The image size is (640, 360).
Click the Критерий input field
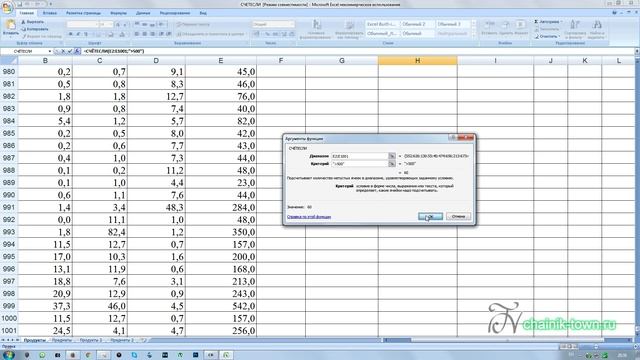(x=359, y=164)
